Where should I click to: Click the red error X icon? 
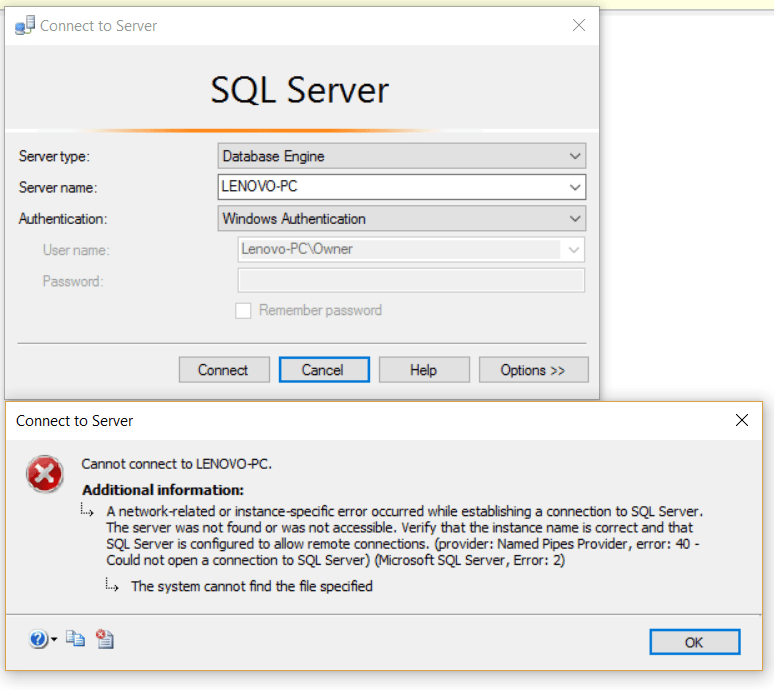click(x=45, y=474)
